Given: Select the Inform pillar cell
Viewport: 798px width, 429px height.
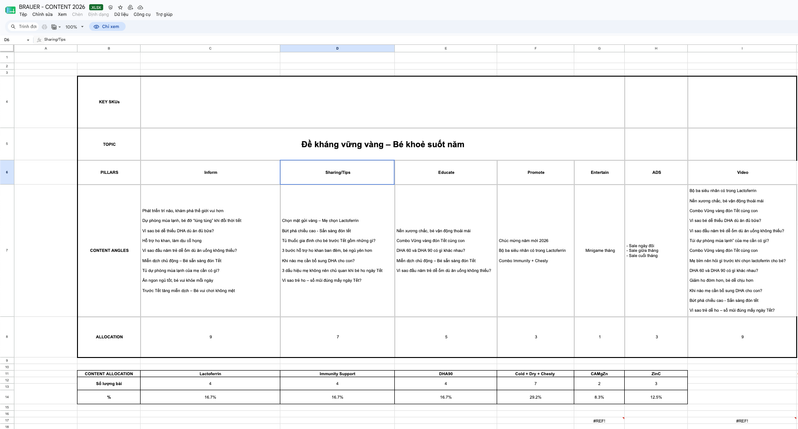Looking at the screenshot, I should click(210, 173).
